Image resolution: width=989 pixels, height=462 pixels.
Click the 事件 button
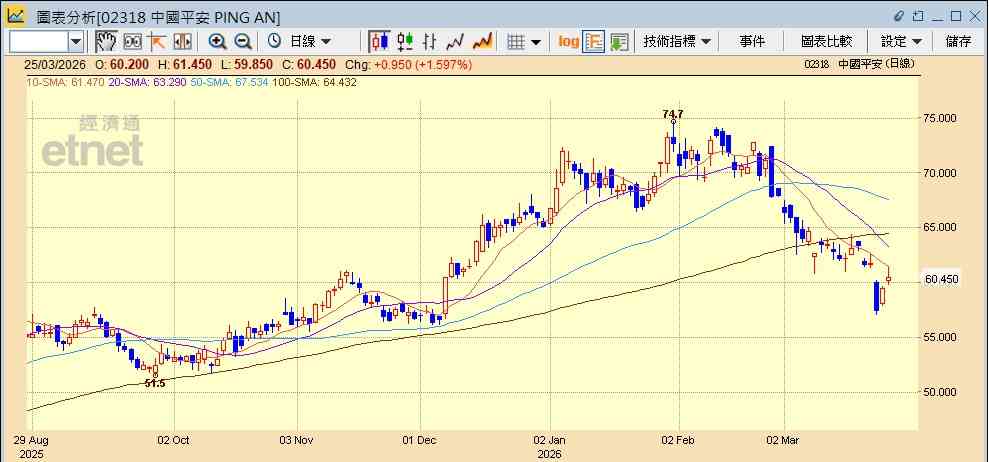752,42
